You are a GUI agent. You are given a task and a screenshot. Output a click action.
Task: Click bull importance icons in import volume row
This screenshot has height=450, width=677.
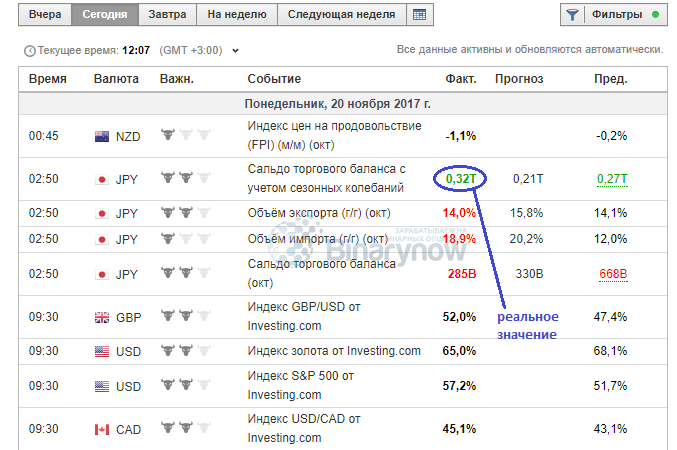pos(186,238)
